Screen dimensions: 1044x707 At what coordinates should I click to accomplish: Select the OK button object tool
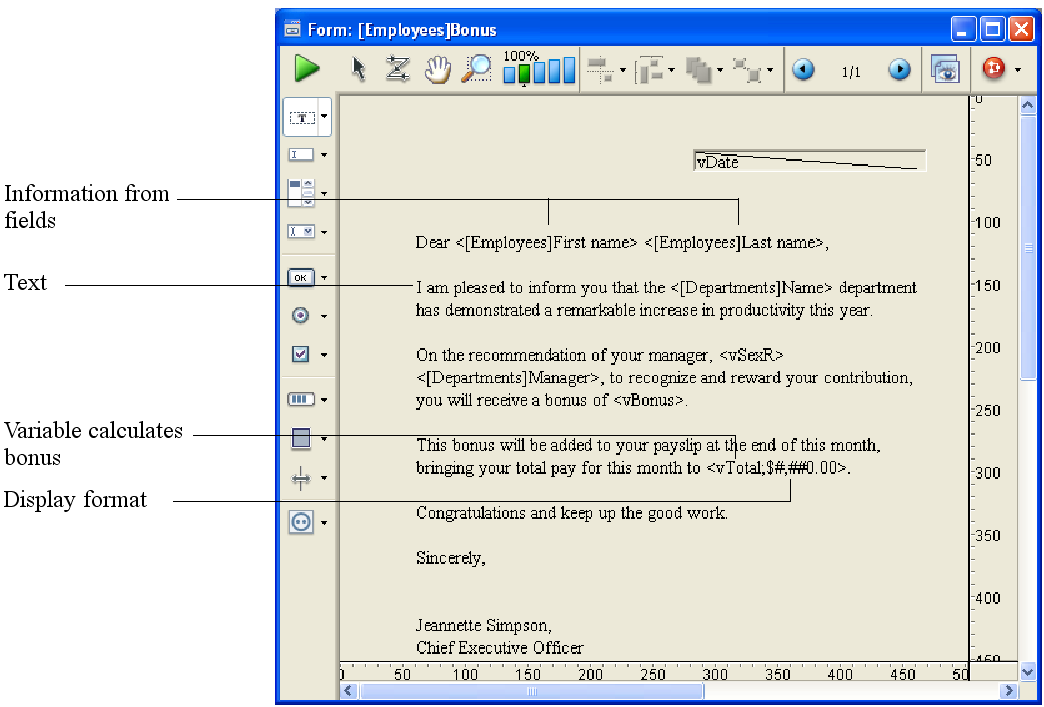click(300, 277)
